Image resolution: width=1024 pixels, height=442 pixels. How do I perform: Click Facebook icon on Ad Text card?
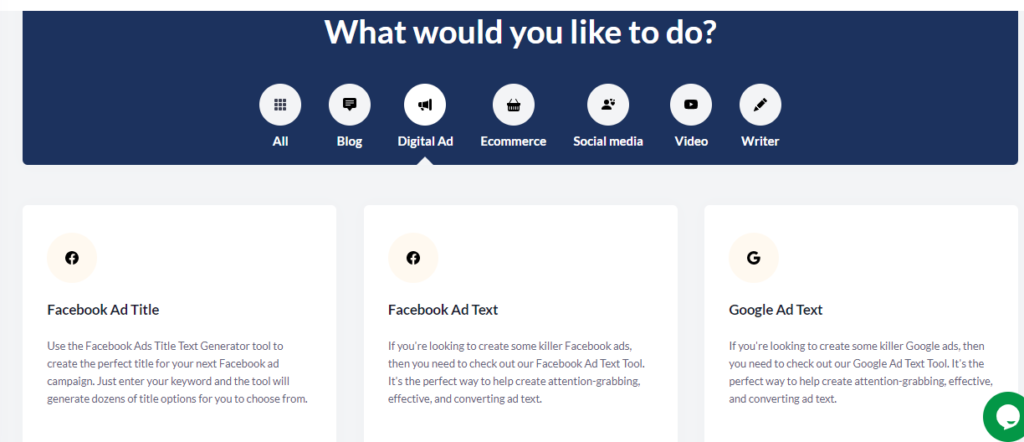pyautogui.click(x=413, y=258)
